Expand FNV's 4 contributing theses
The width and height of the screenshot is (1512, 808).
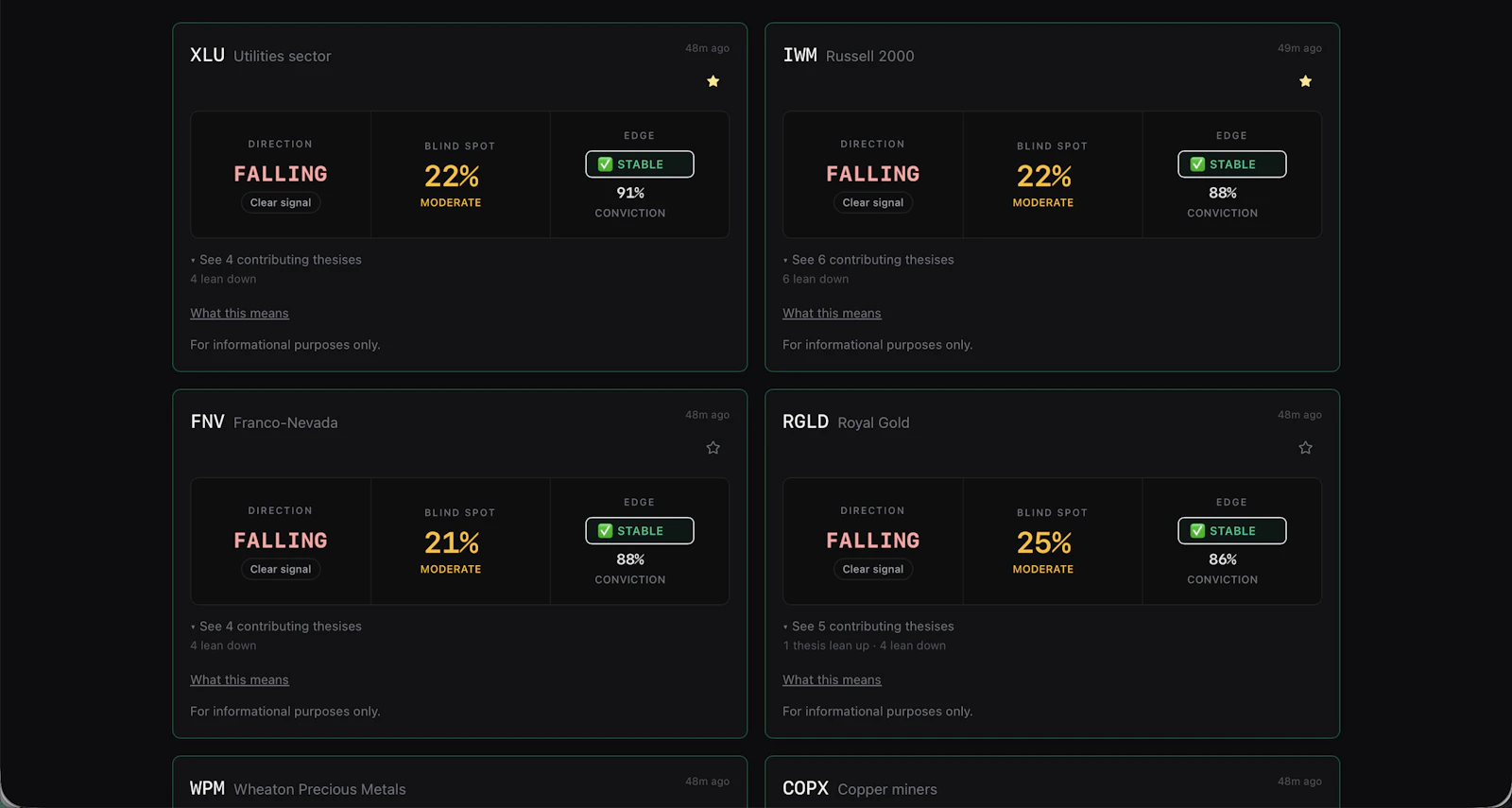(x=276, y=627)
